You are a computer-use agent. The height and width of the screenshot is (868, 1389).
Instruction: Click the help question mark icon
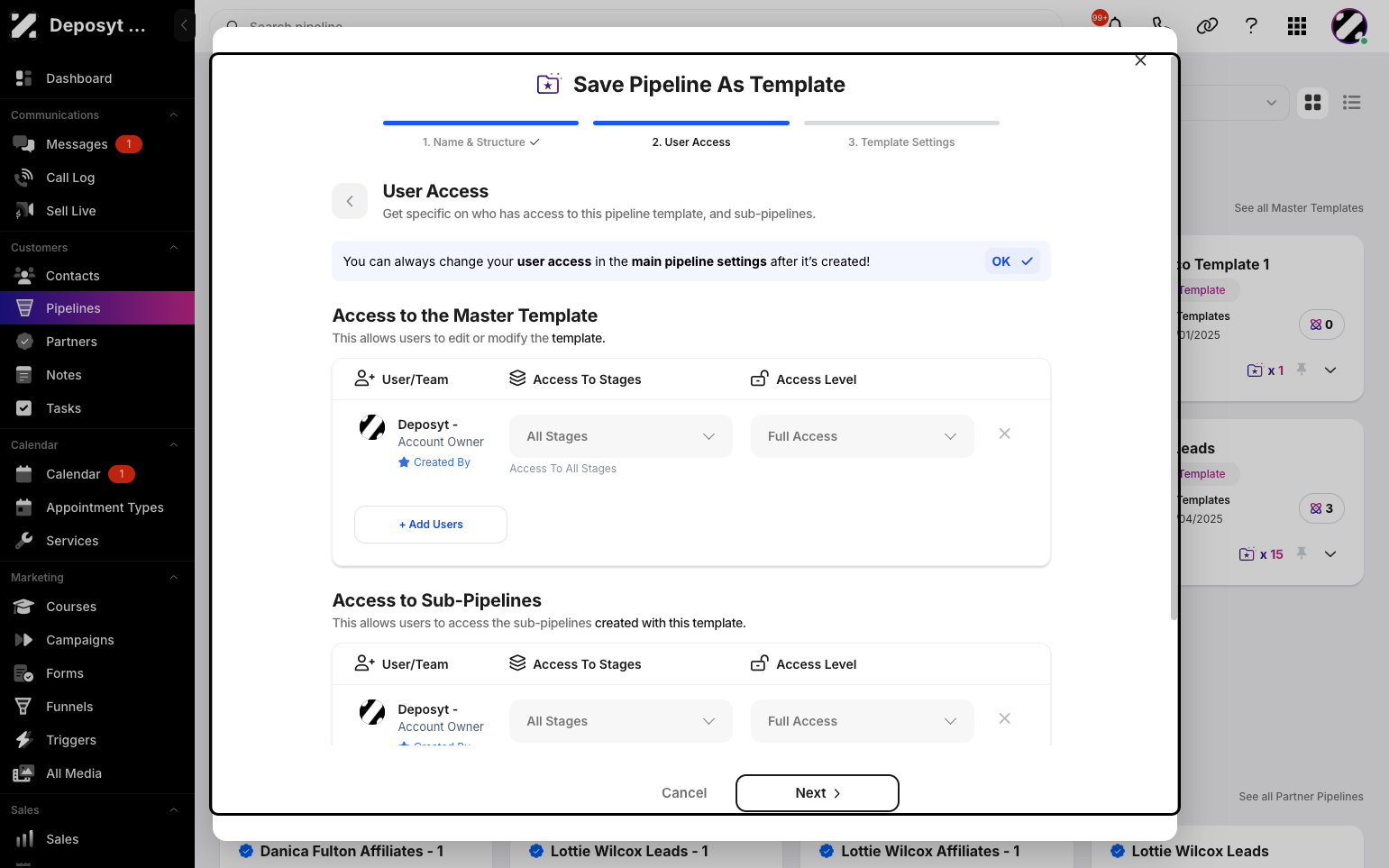pos(1251,26)
